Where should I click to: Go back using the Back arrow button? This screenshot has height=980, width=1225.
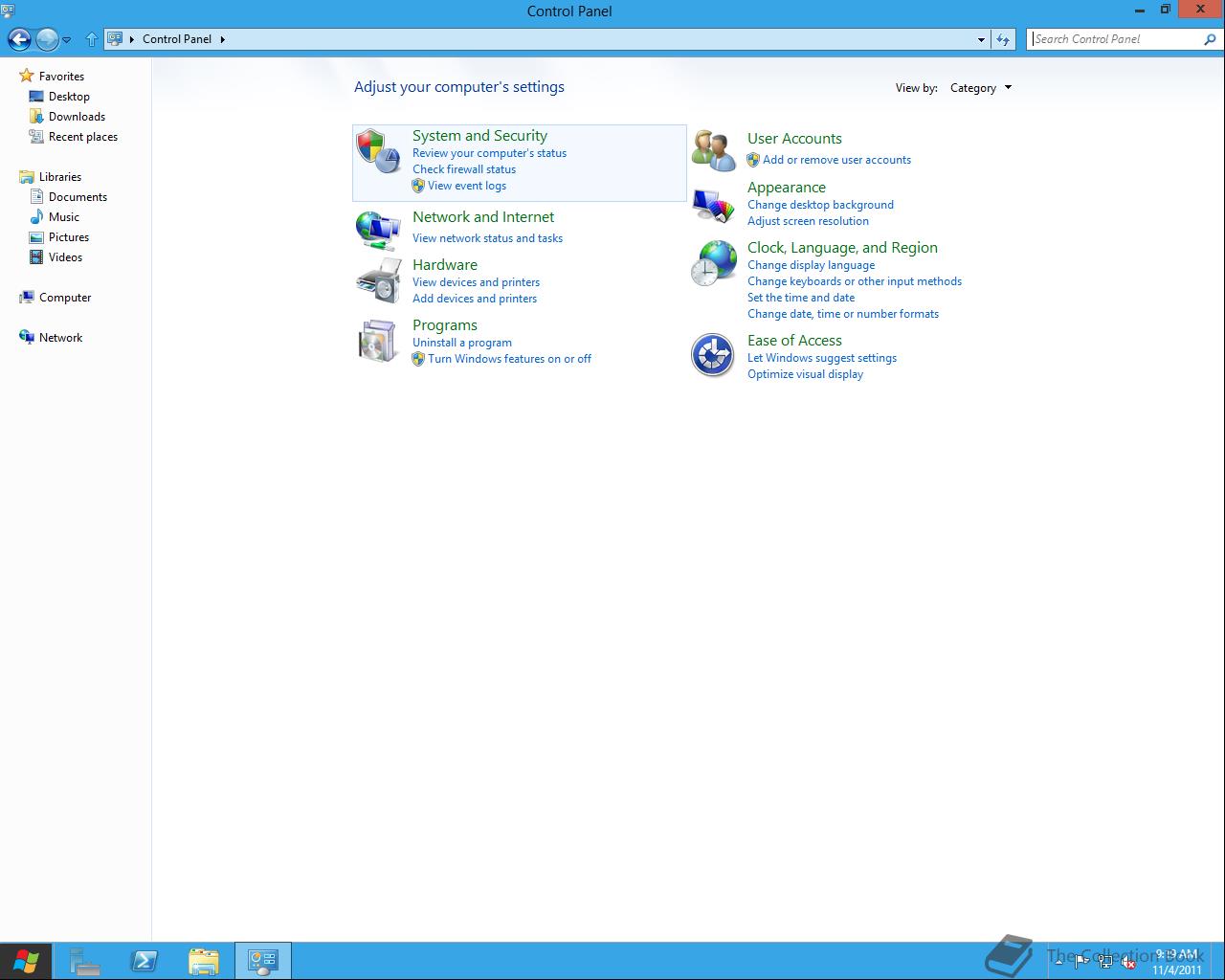pyautogui.click(x=19, y=39)
